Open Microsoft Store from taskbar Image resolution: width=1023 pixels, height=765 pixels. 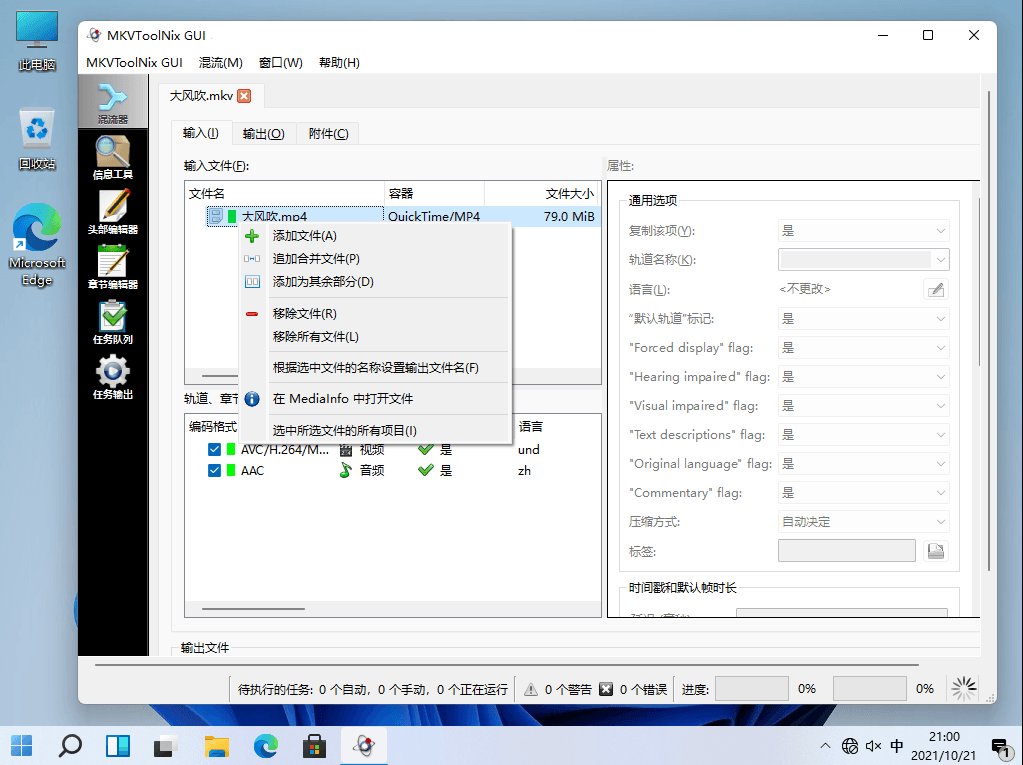[314, 745]
